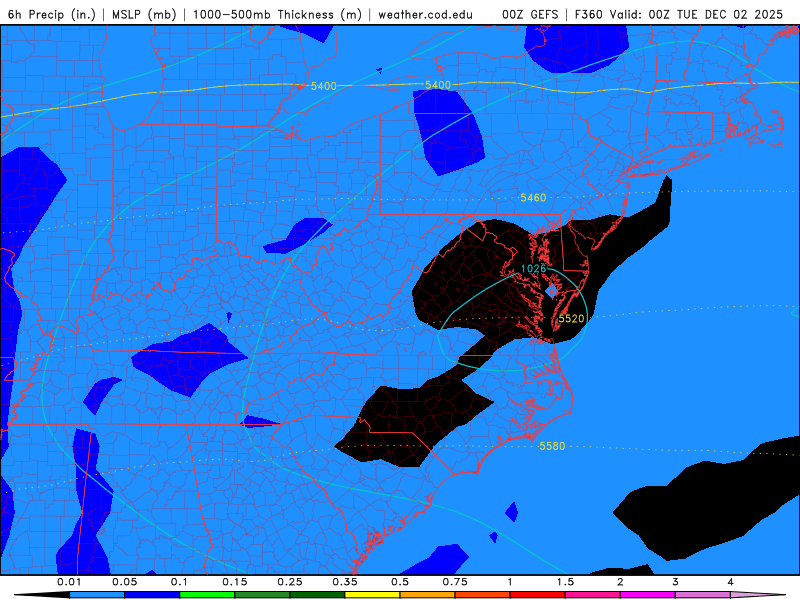800x600 pixels.
Task: Click the magenta 2–3 legend swatch
Action: 648,595
